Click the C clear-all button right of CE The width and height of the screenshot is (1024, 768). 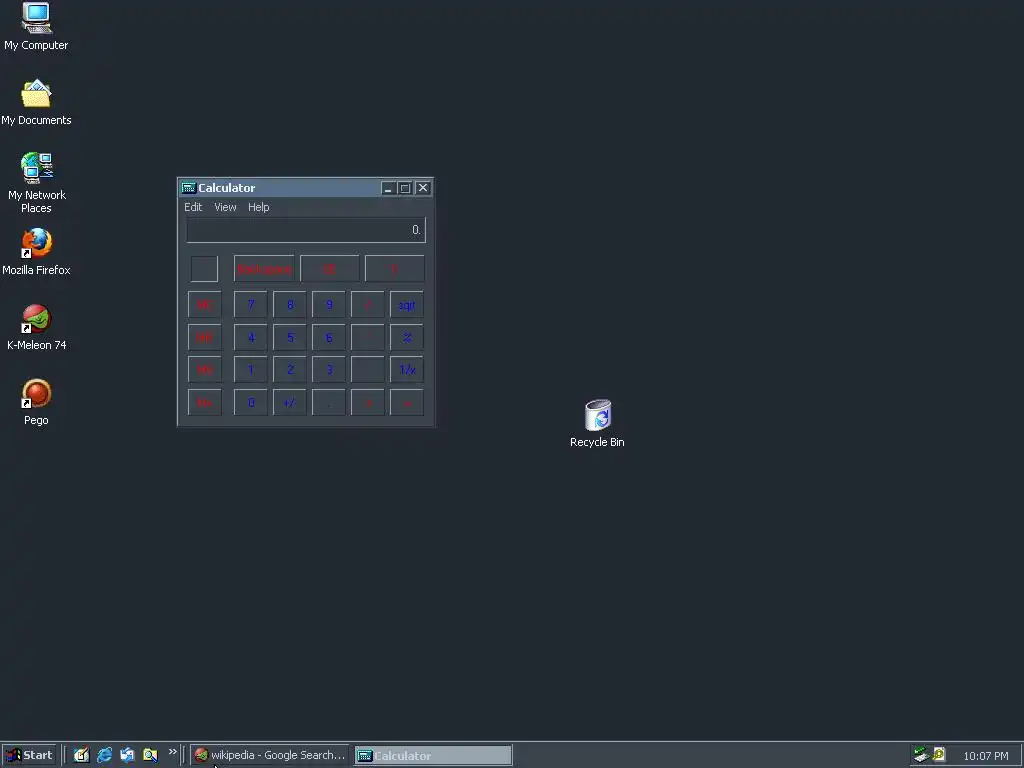tap(394, 268)
